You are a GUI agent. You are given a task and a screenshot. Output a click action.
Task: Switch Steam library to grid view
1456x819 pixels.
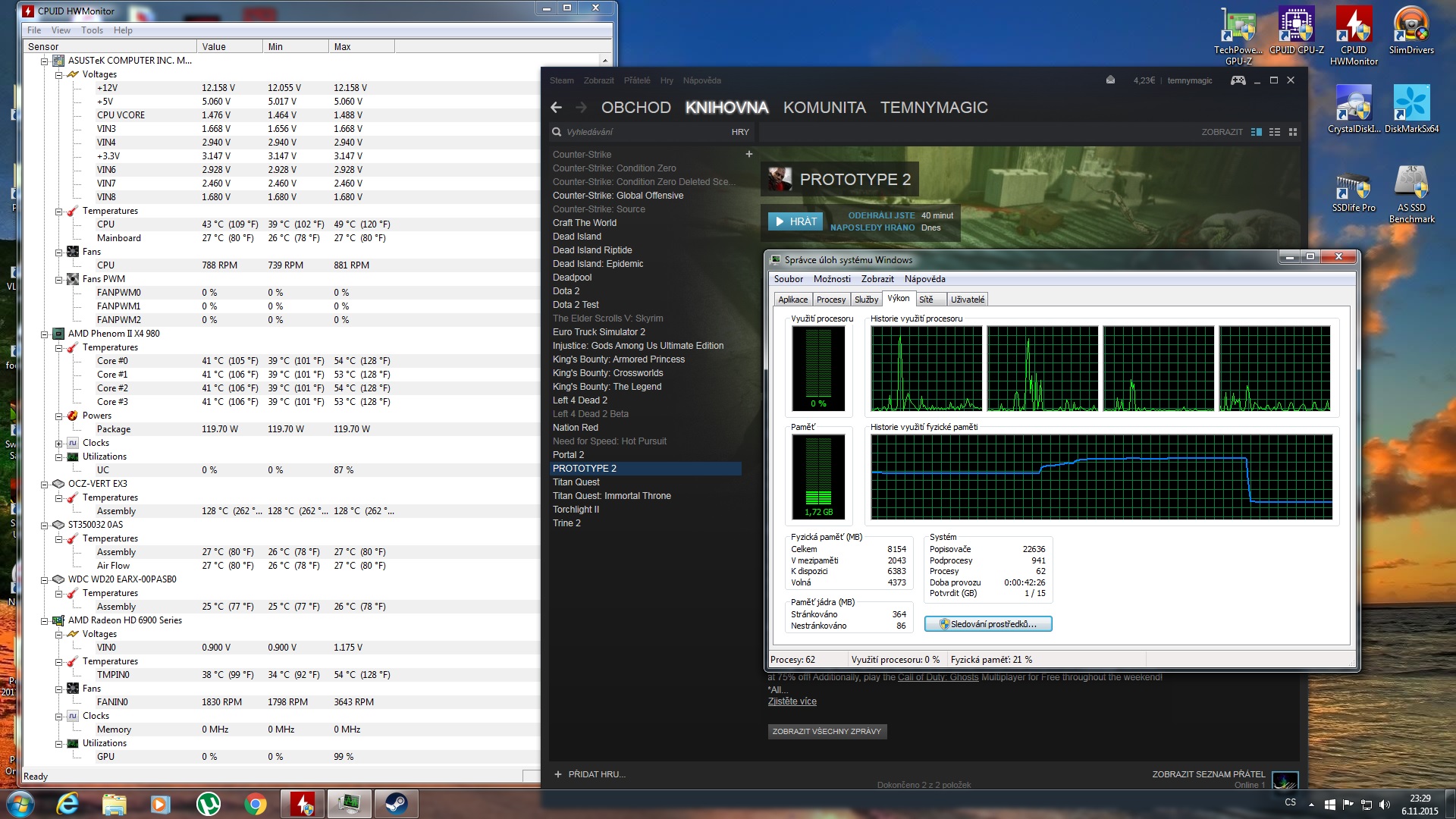click(1293, 132)
